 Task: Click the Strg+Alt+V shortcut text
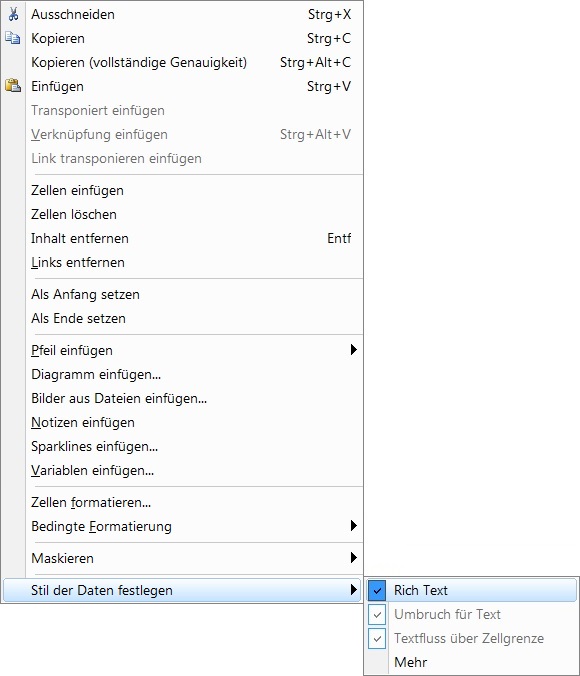tap(316, 135)
